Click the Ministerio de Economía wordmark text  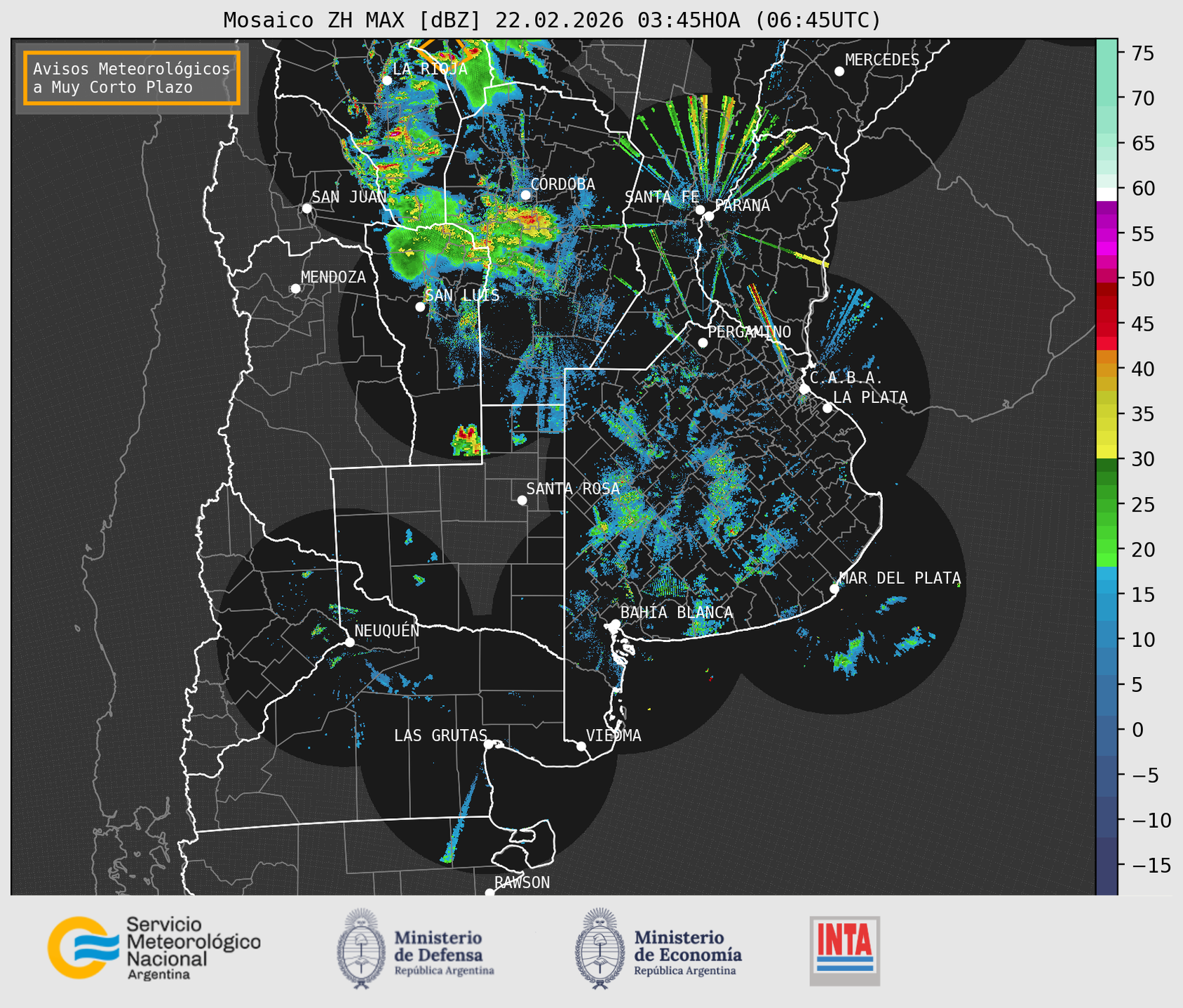point(688,952)
